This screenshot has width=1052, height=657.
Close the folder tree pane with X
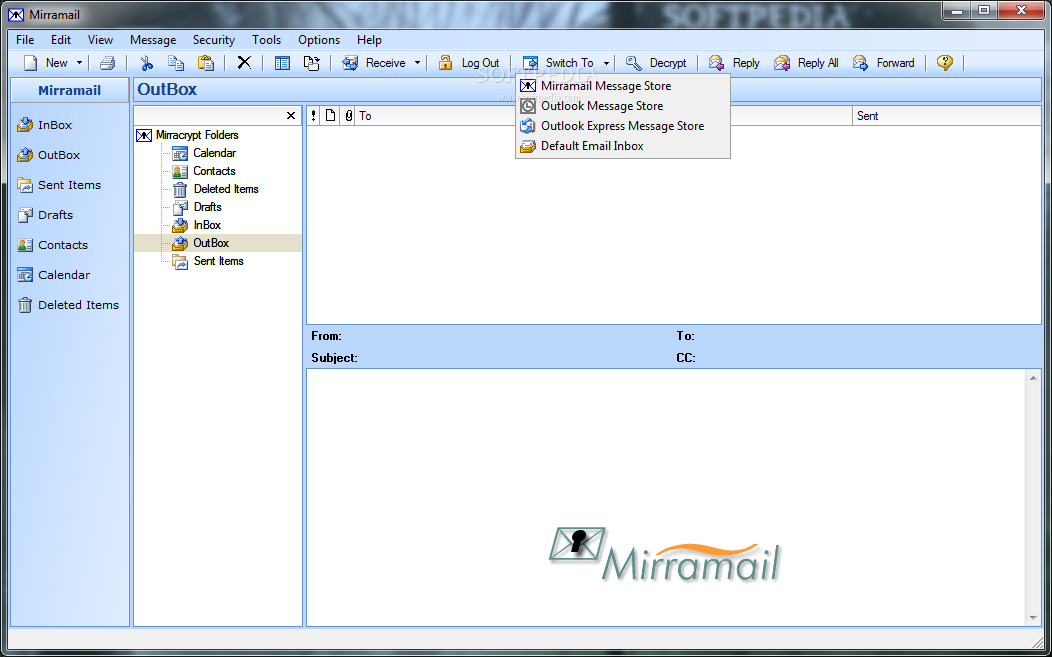291,115
